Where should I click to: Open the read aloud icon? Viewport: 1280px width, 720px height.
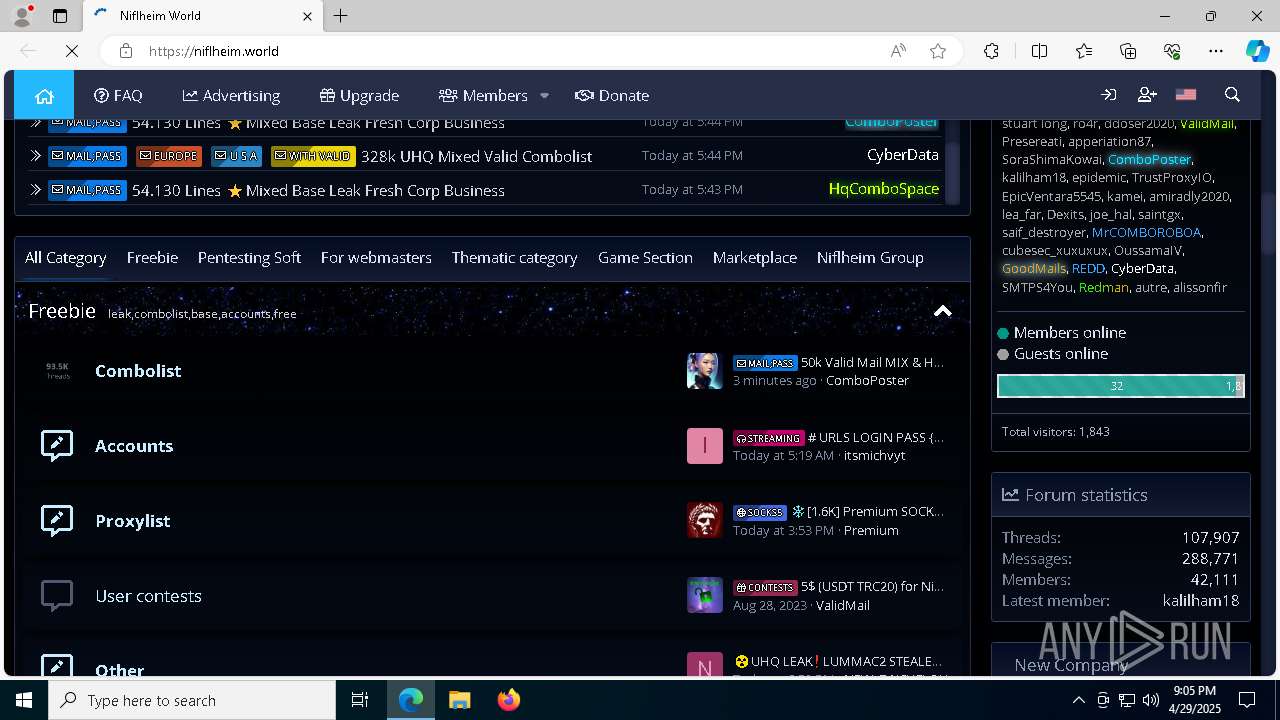point(898,51)
